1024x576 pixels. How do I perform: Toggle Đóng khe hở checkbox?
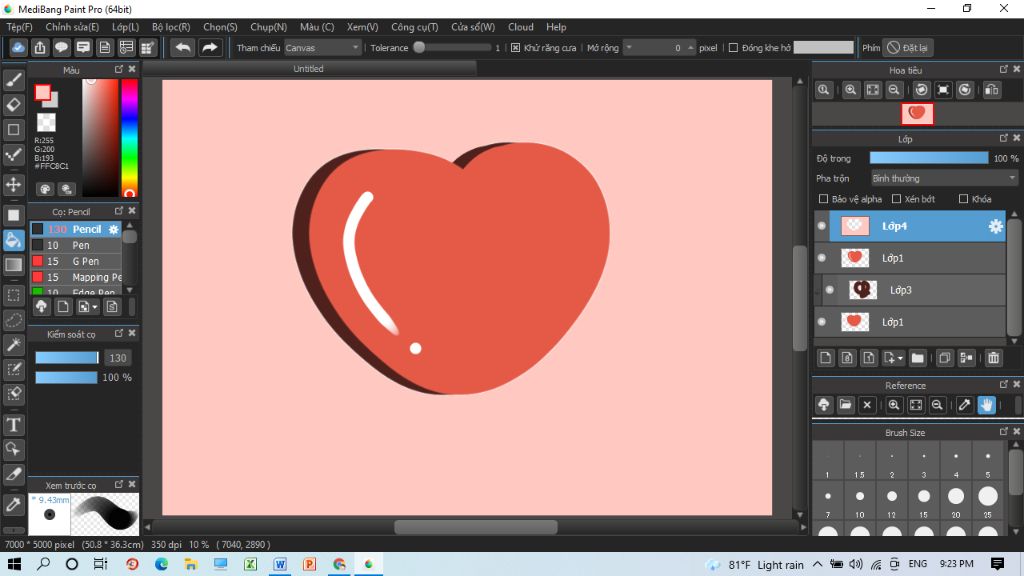pos(733,48)
